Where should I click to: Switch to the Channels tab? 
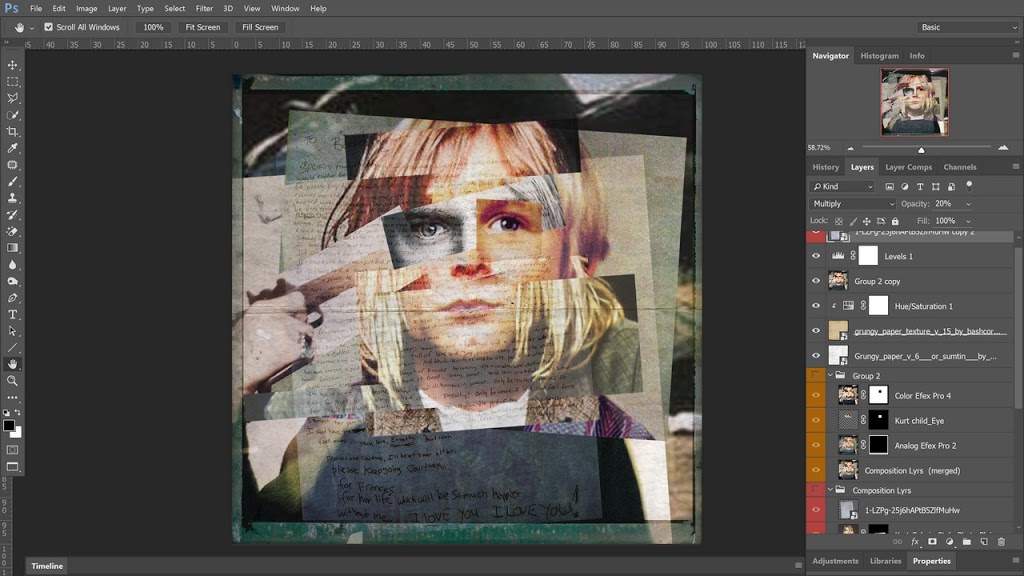coord(959,167)
